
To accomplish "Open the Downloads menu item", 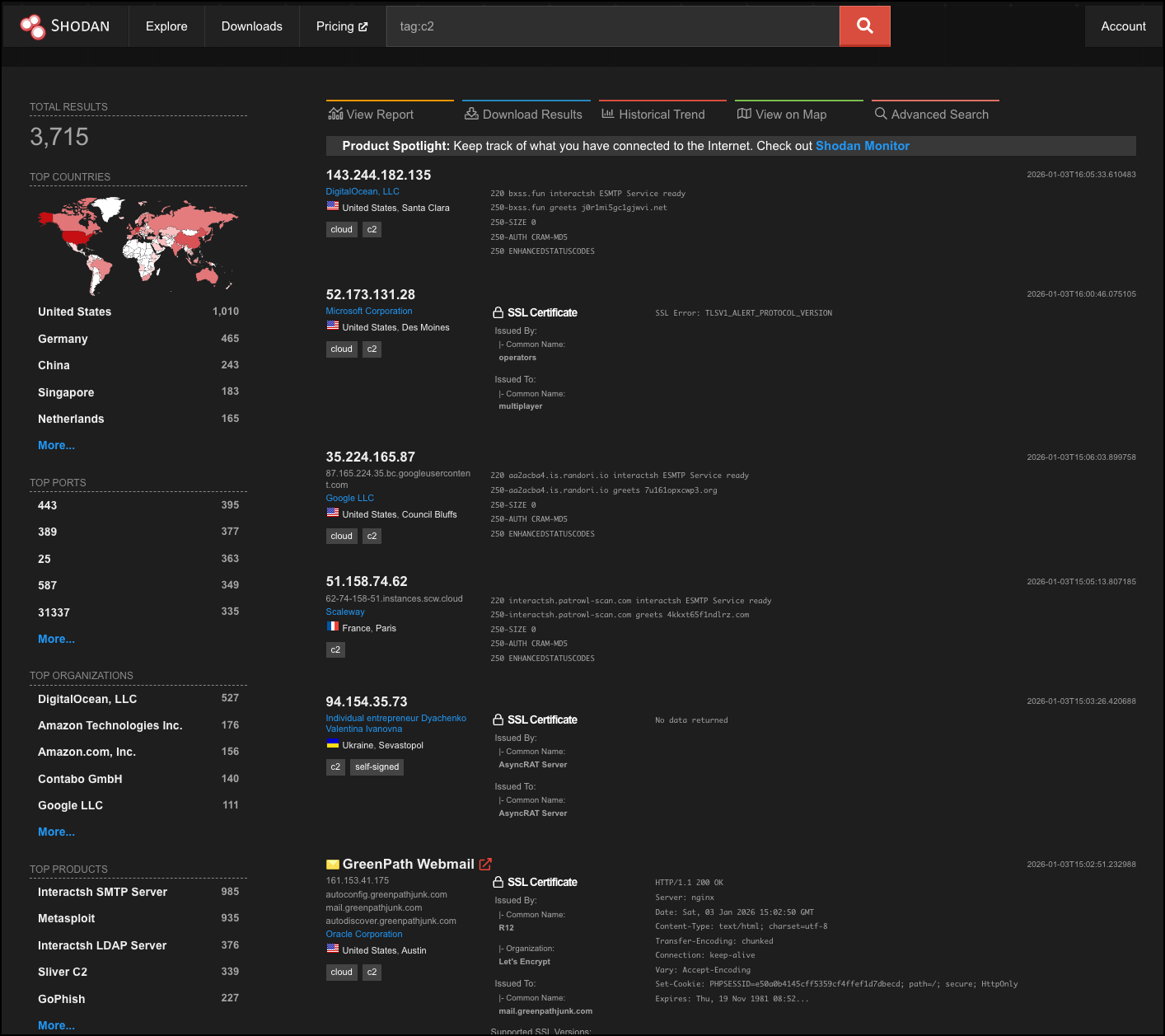I will pos(251,26).
